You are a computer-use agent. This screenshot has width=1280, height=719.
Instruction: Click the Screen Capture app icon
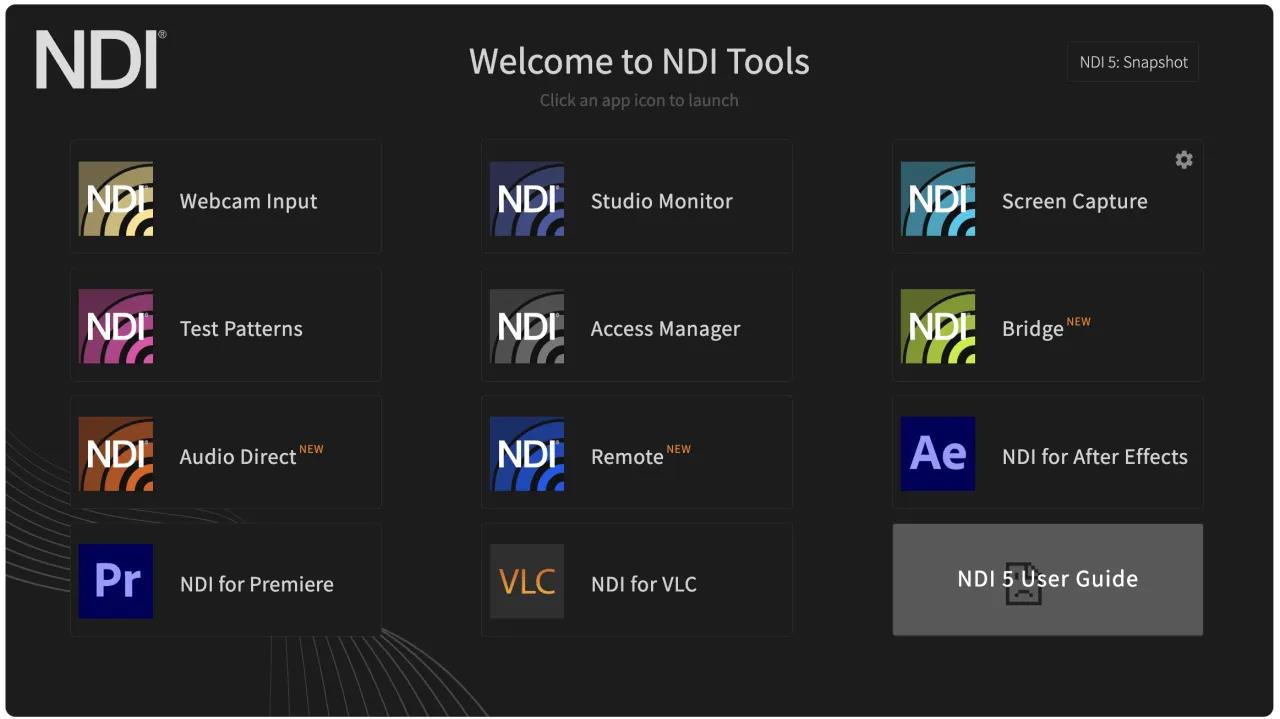point(938,199)
